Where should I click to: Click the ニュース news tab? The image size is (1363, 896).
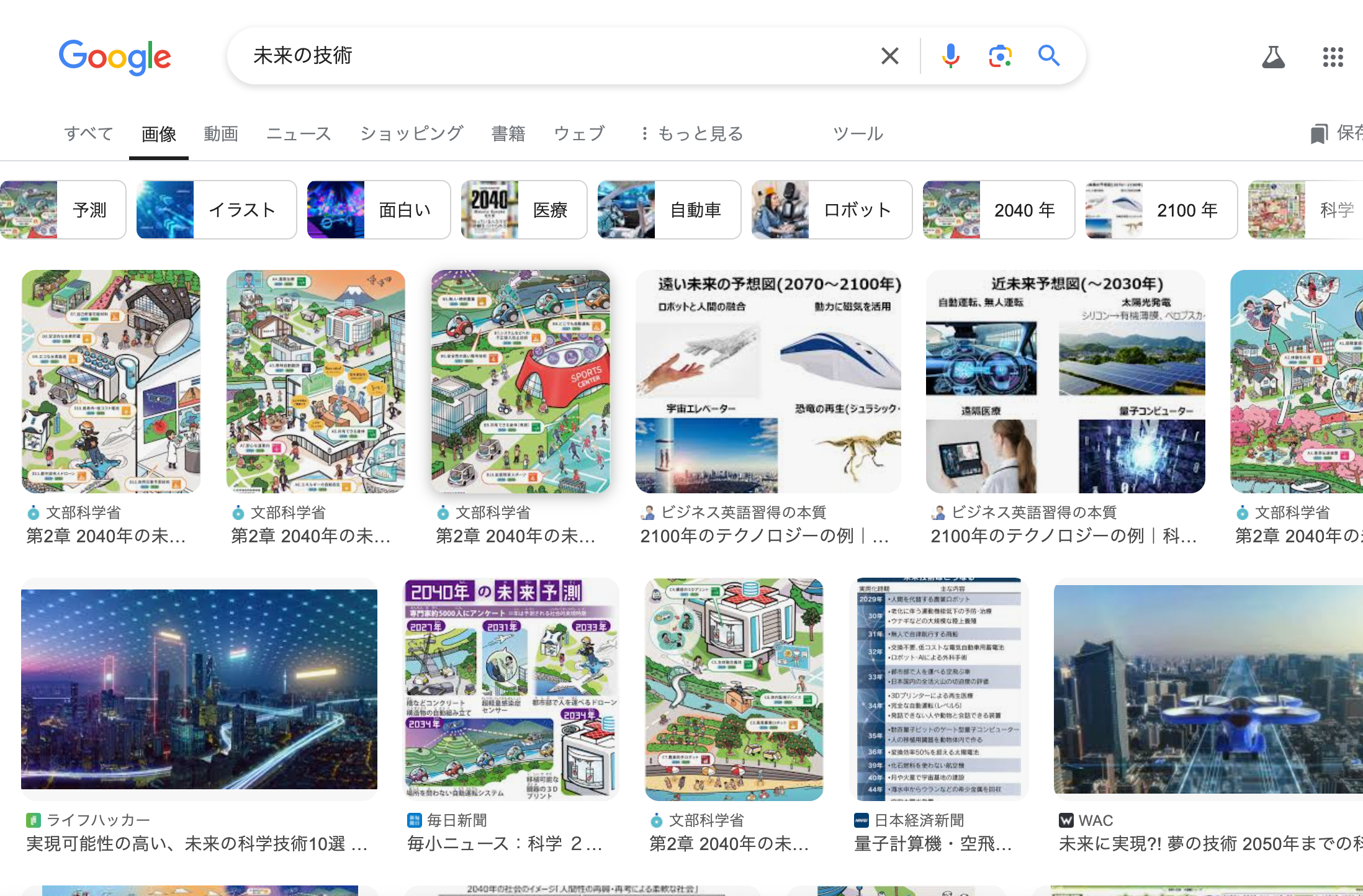tap(299, 132)
